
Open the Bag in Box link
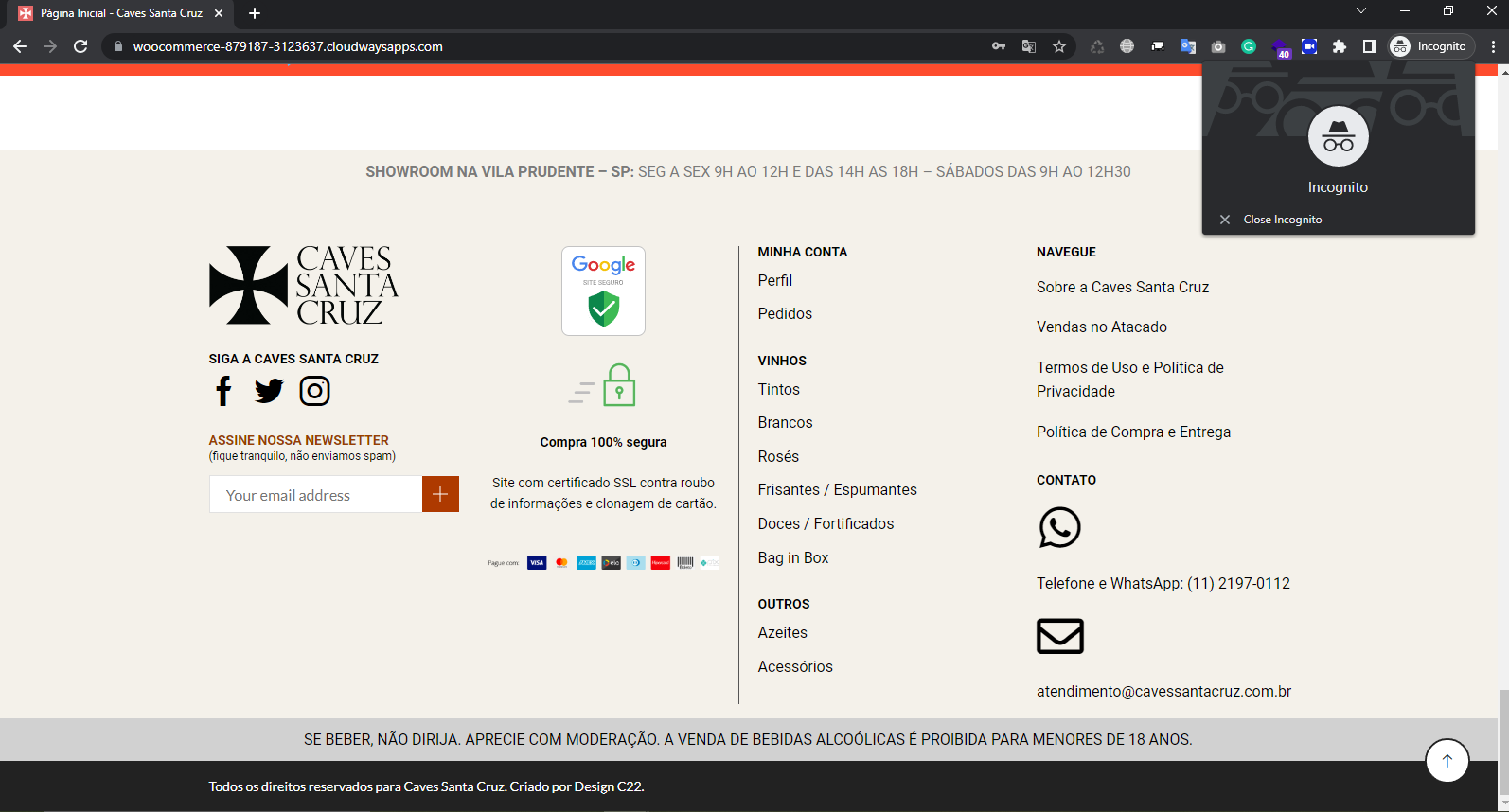793,557
